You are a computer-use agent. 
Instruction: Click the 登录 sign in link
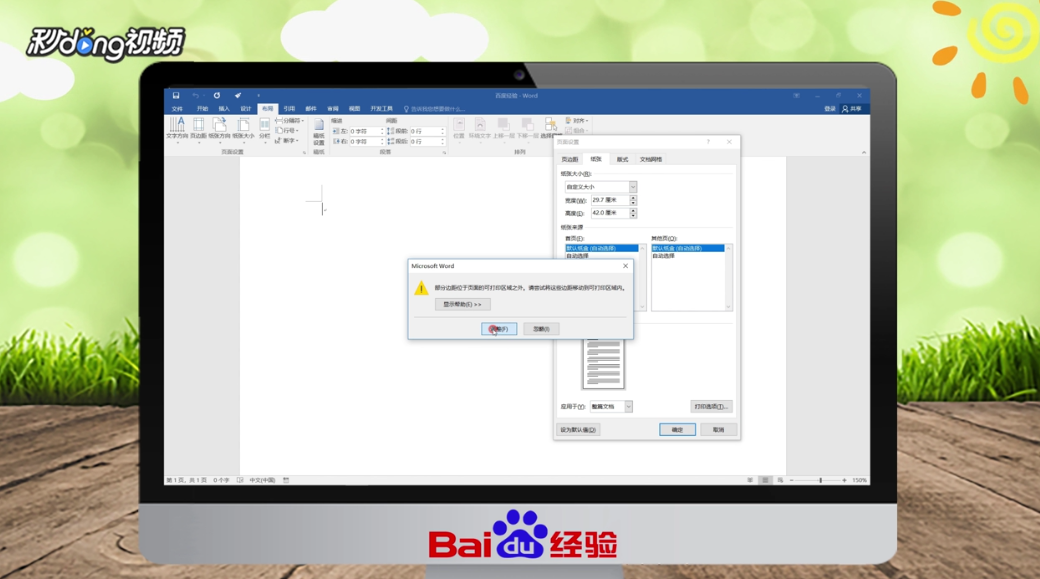830,109
